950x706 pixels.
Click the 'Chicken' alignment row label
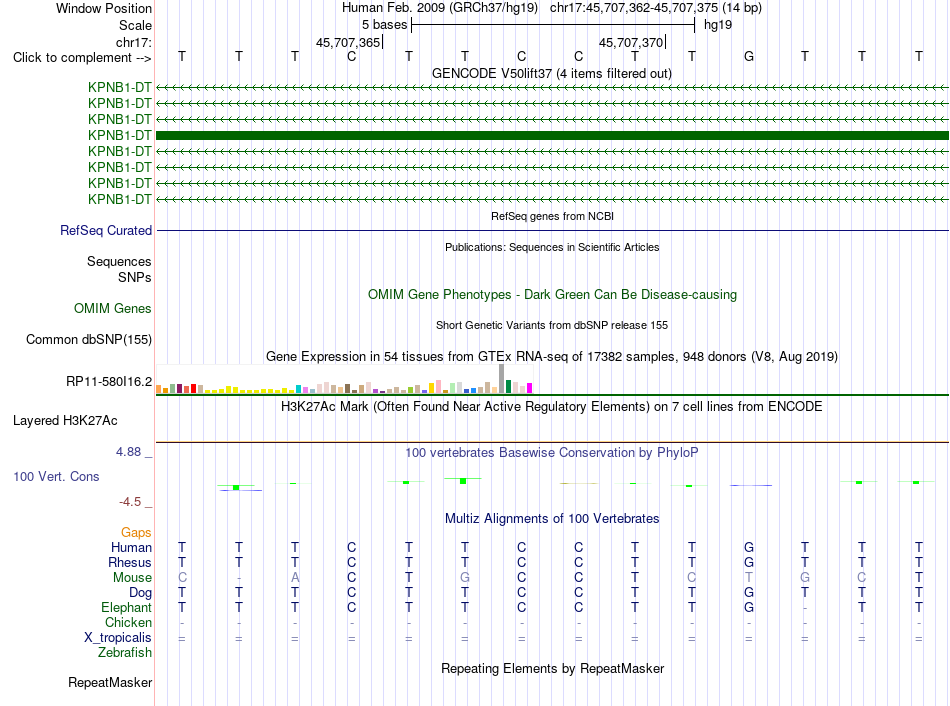coord(128,623)
